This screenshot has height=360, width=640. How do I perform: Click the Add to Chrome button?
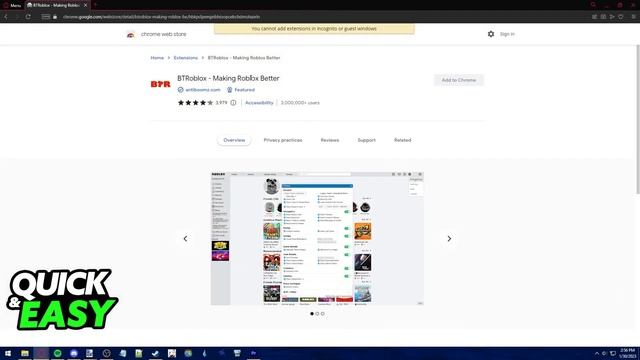point(459,80)
